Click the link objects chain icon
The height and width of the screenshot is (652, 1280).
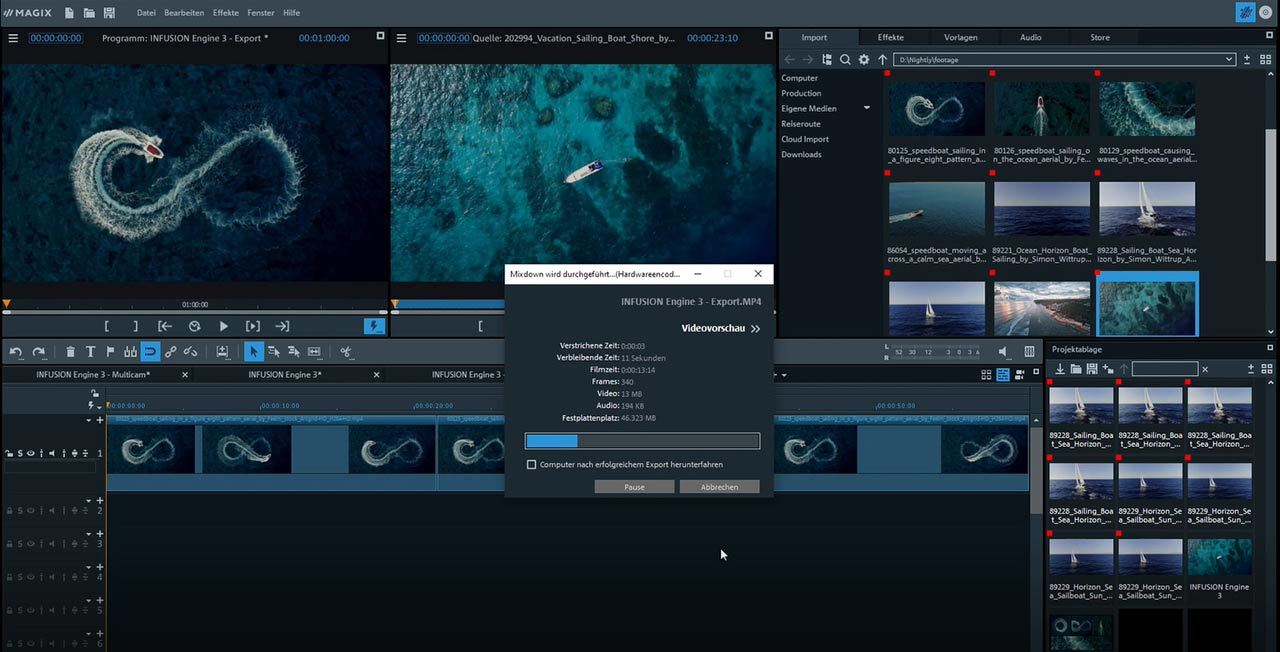point(171,352)
